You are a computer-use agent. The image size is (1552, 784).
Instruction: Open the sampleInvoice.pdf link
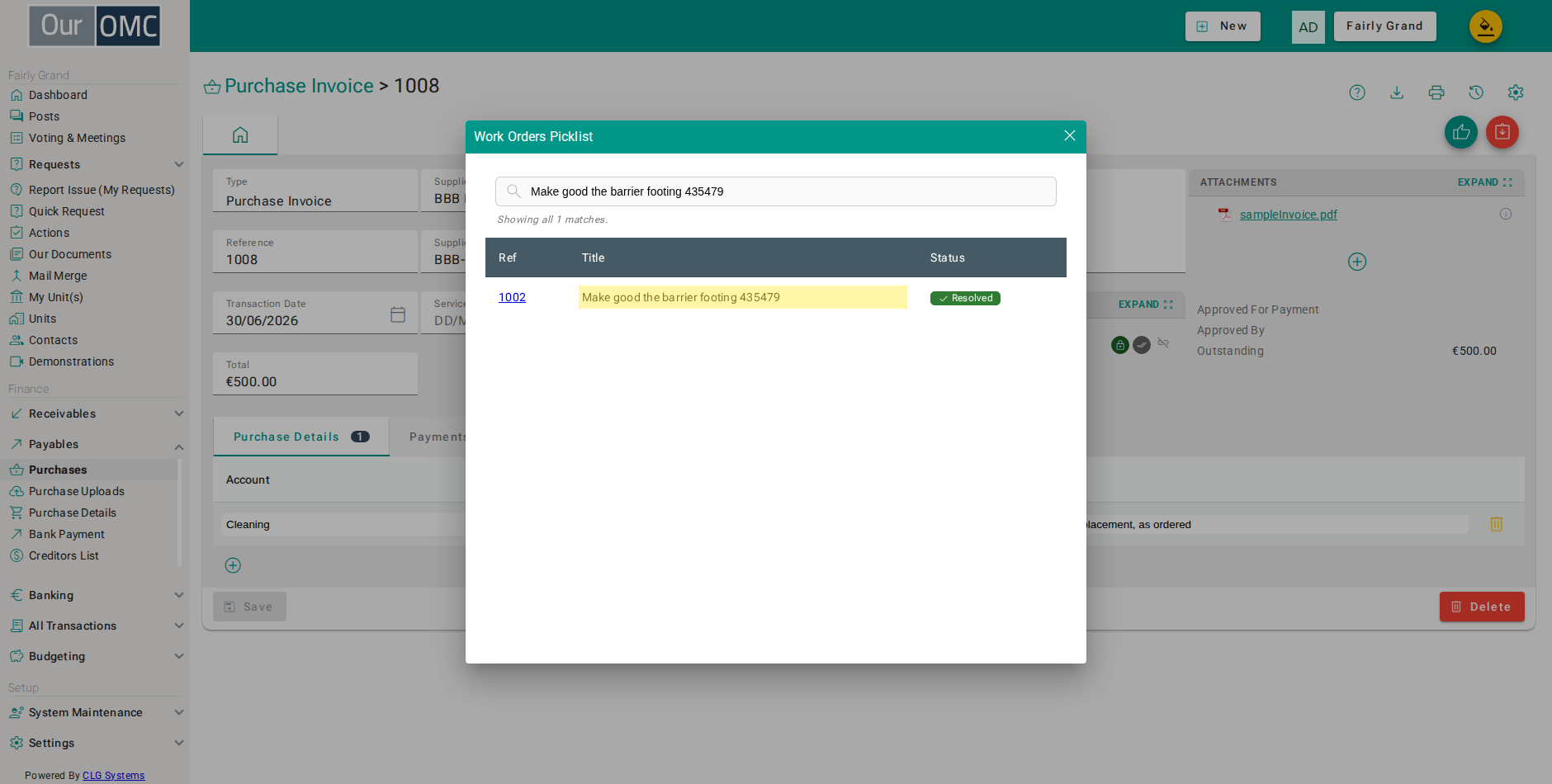point(1288,215)
